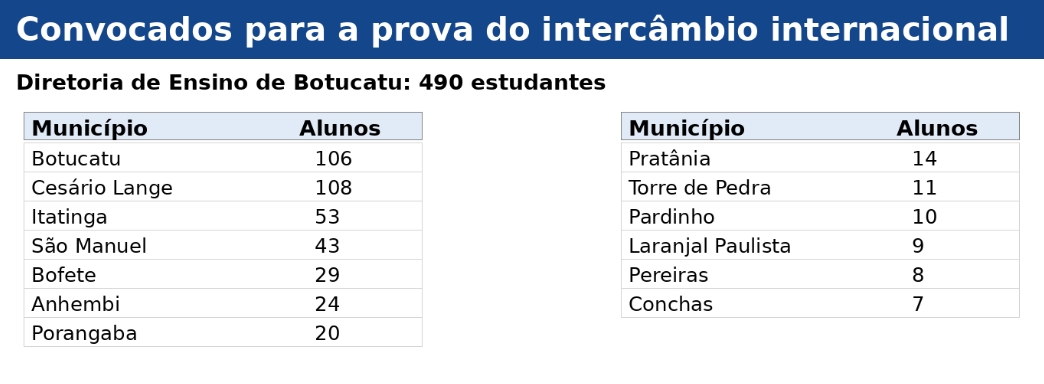Select São Manuel in the table
1044x384 pixels.
[89, 246]
